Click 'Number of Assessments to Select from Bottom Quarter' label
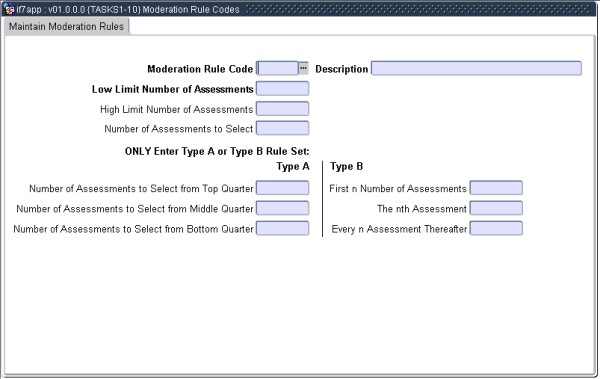This screenshot has height=379, width=600. pos(133,229)
